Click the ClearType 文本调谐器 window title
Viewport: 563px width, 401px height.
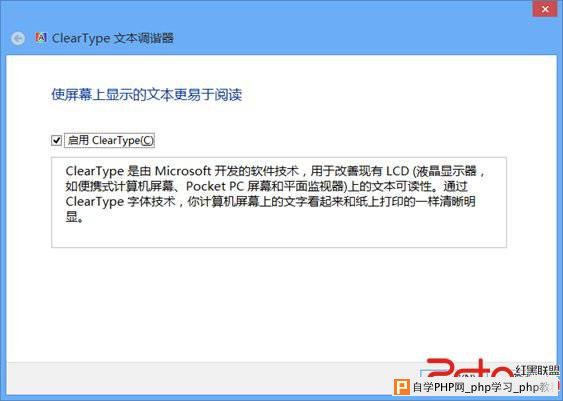click(113, 38)
